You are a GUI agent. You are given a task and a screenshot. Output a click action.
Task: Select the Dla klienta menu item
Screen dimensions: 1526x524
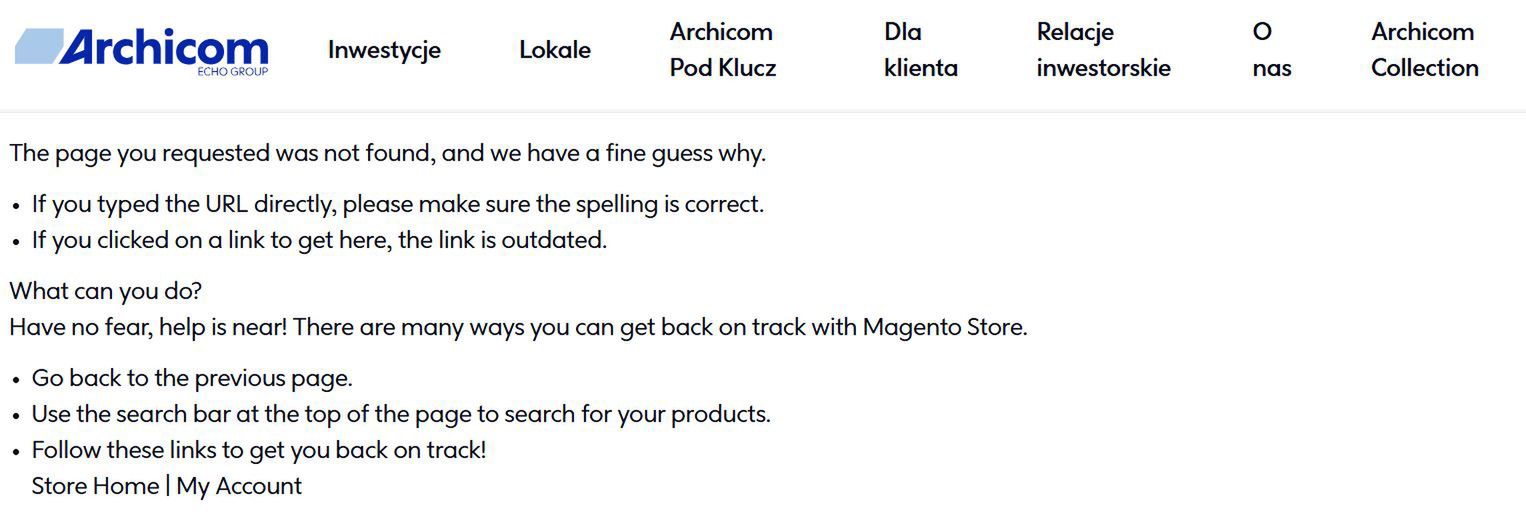(920, 50)
